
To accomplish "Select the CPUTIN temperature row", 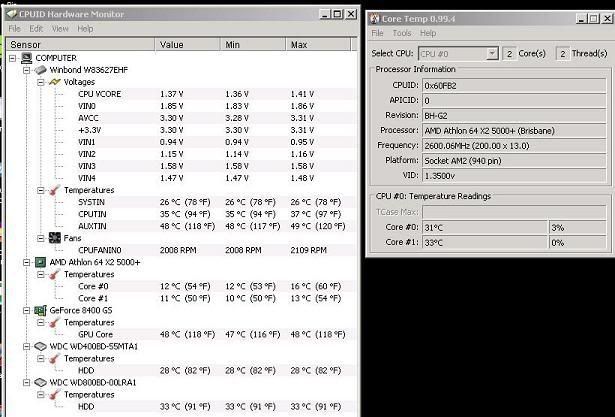I will pos(216,214).
